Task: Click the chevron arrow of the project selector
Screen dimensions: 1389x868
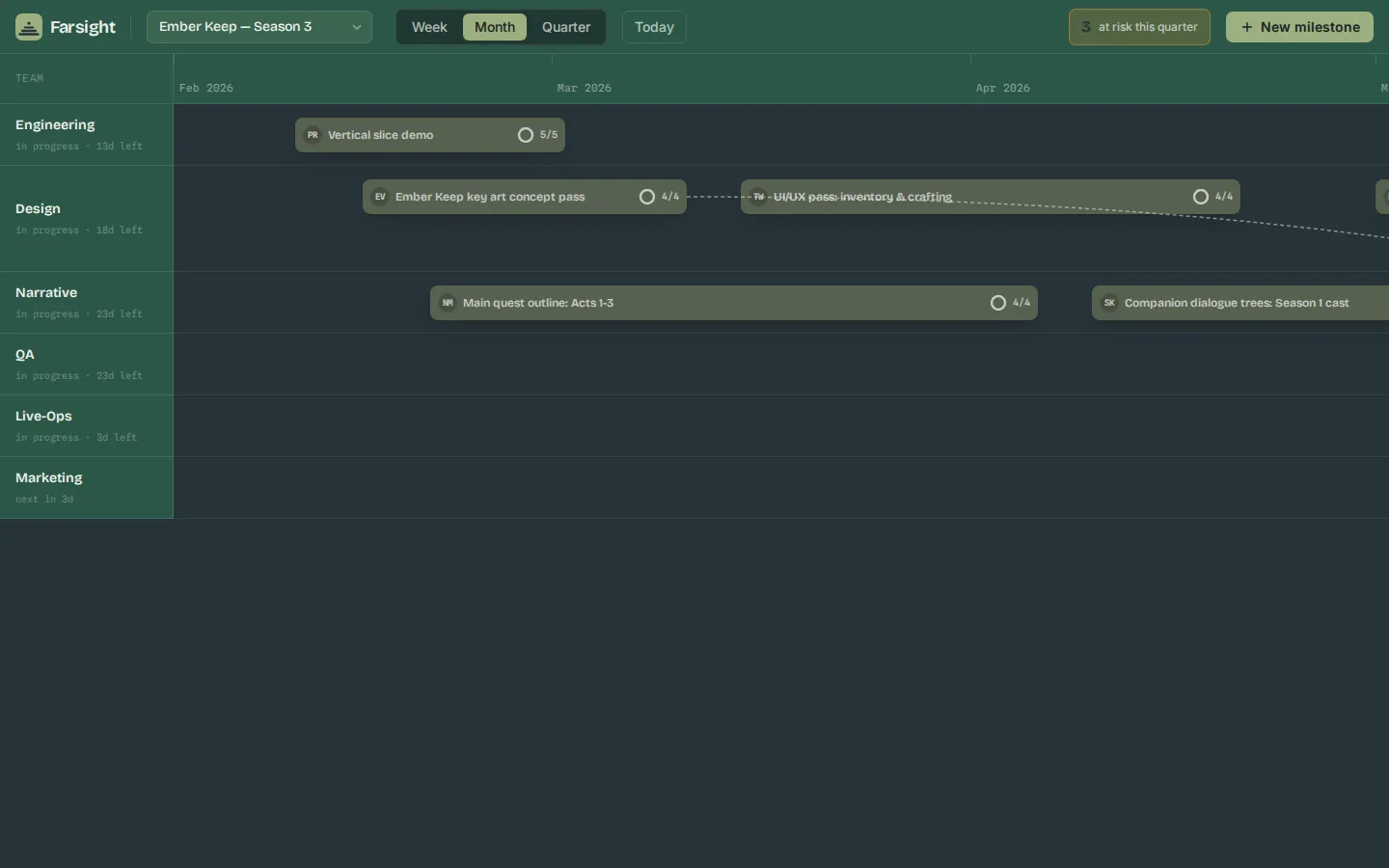Action: [x=357, y=27]
